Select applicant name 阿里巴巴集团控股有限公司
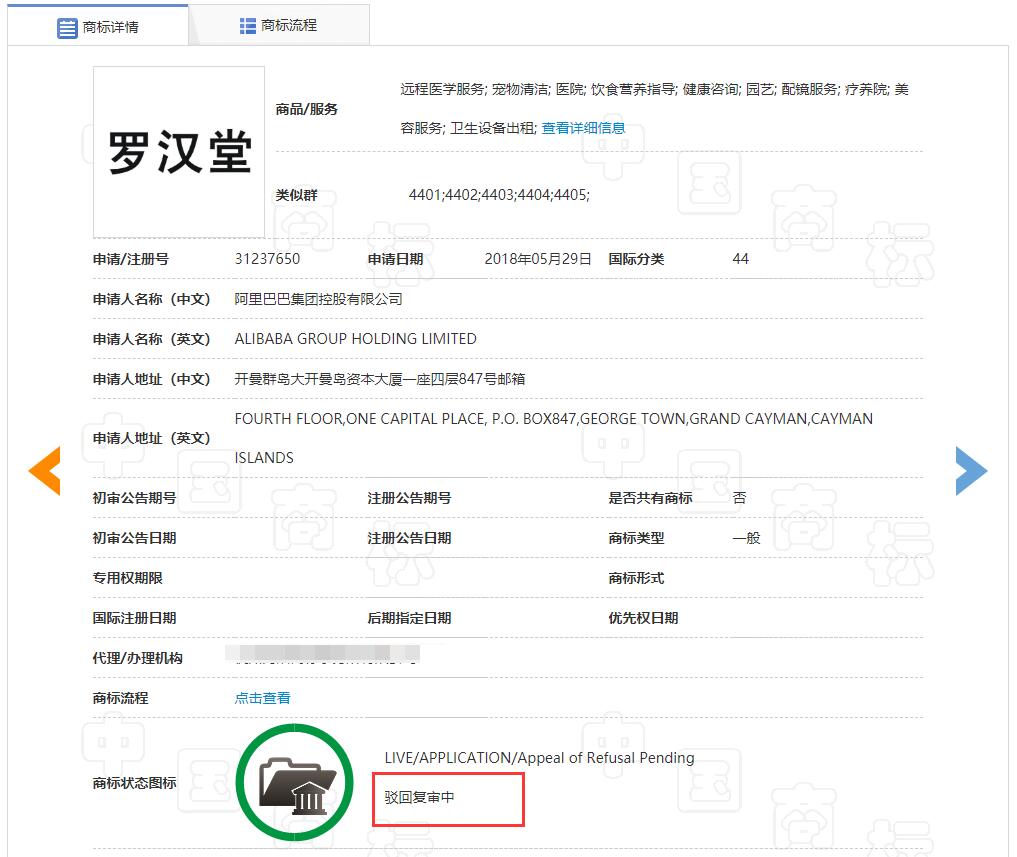 tap(318, 299)
